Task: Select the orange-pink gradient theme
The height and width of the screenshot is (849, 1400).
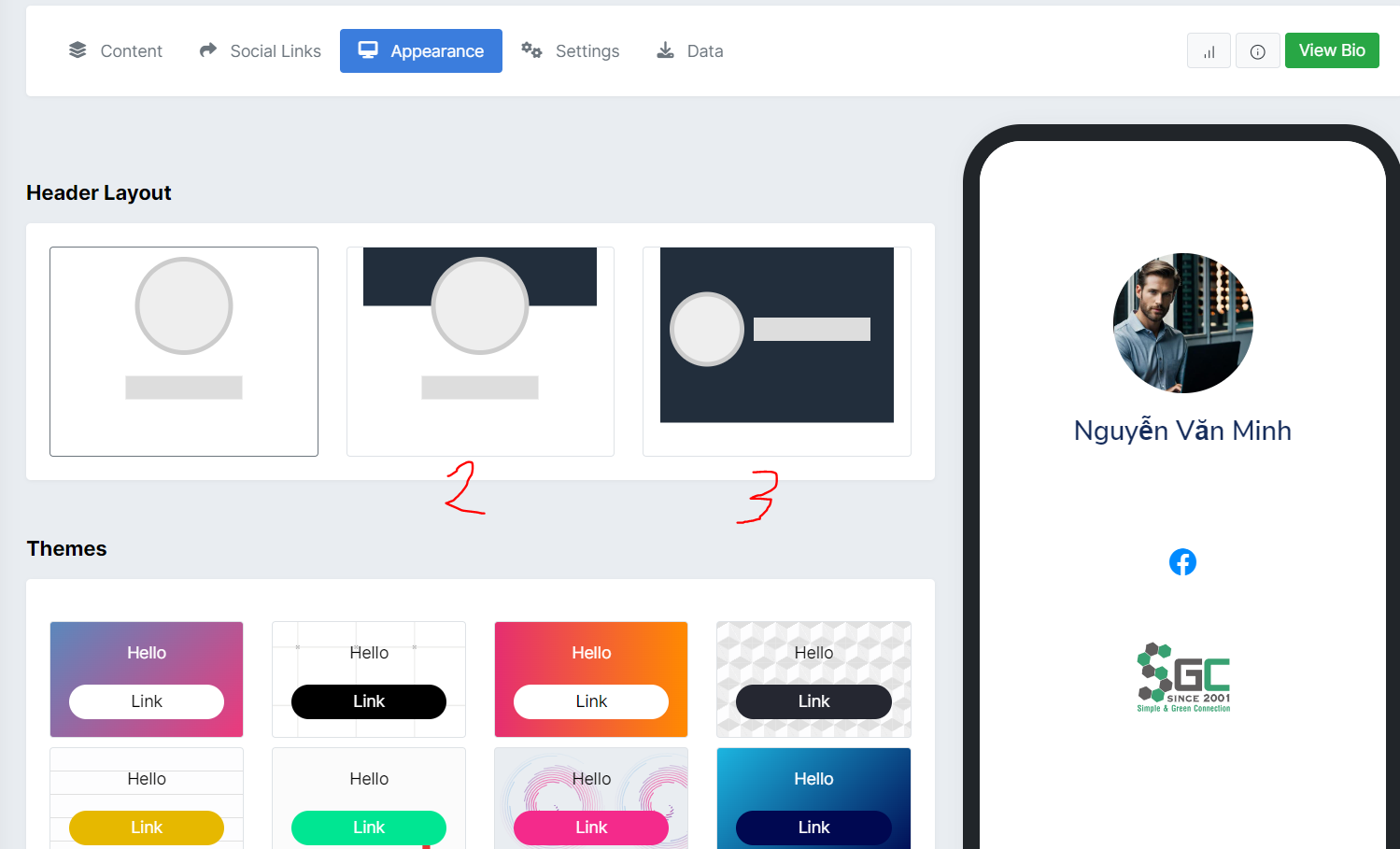Action: (591, 679)
